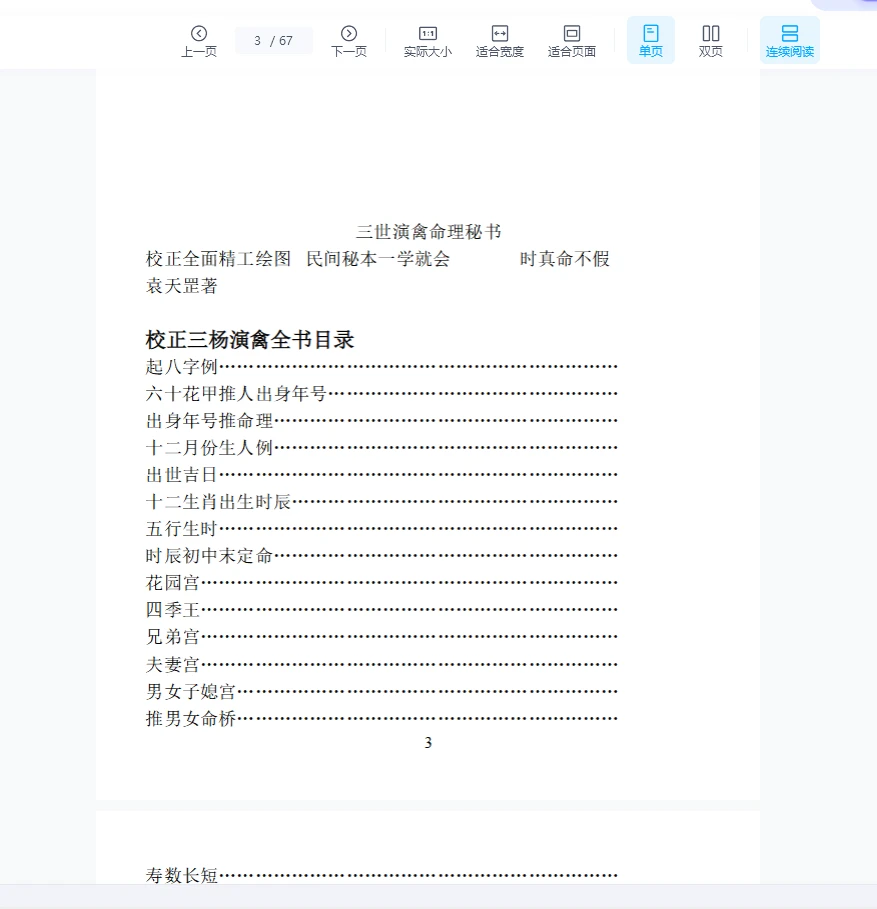Fit document to width (适合宽度)
The image size is (877, 909).
pyautogui.click(x=500, y=41)
